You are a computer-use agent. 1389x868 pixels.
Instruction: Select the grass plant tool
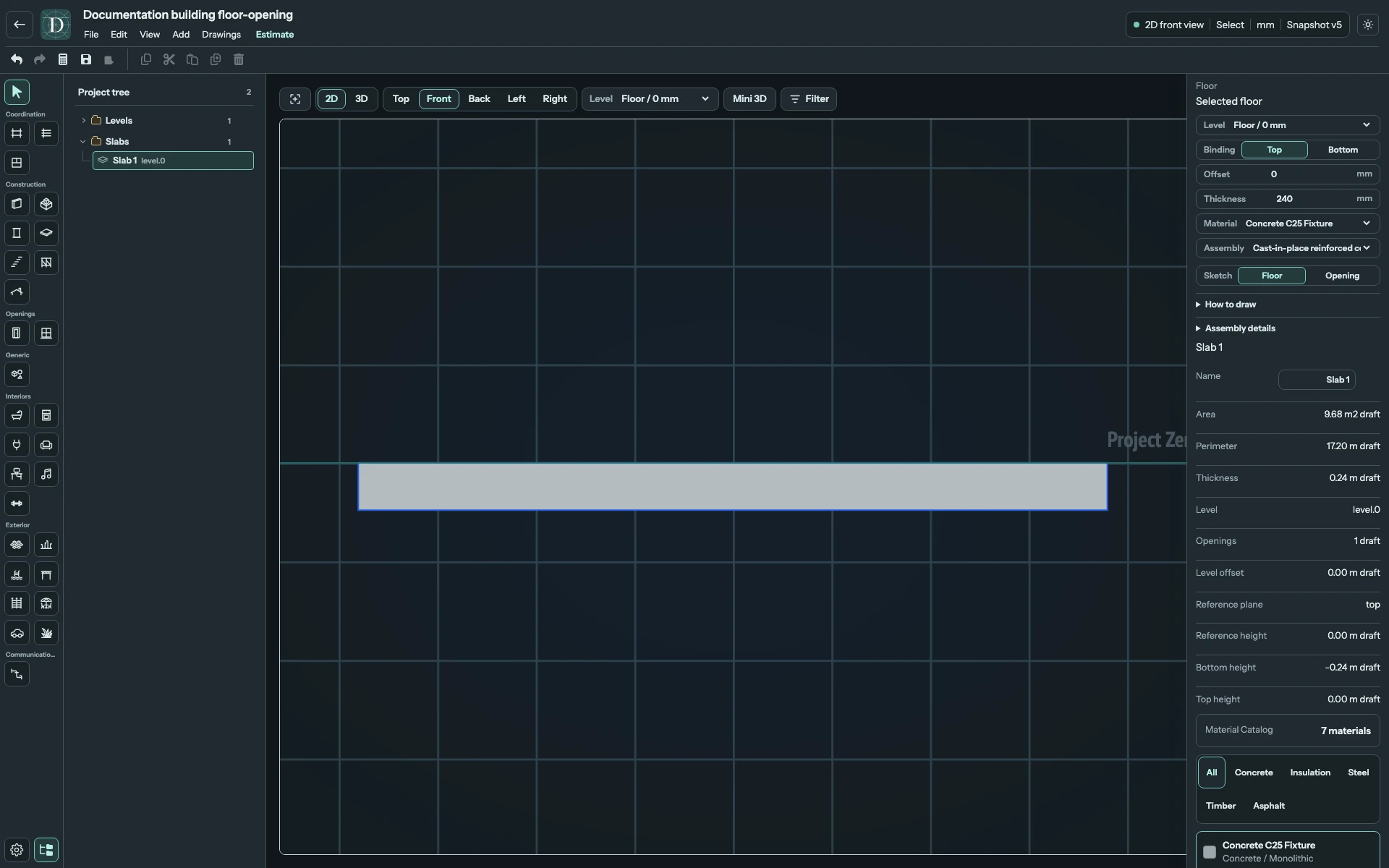(x=46, y=633)
